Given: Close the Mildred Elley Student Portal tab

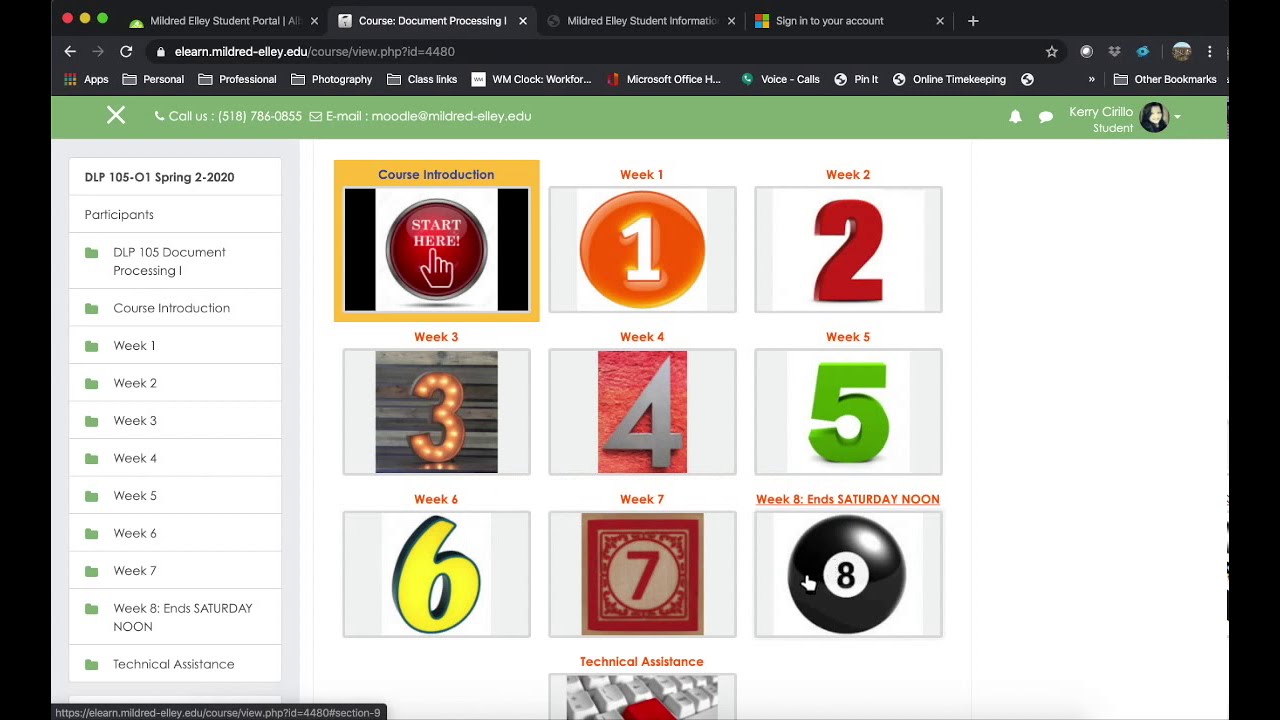Looking at the screenshot, I should coord(314,20).
